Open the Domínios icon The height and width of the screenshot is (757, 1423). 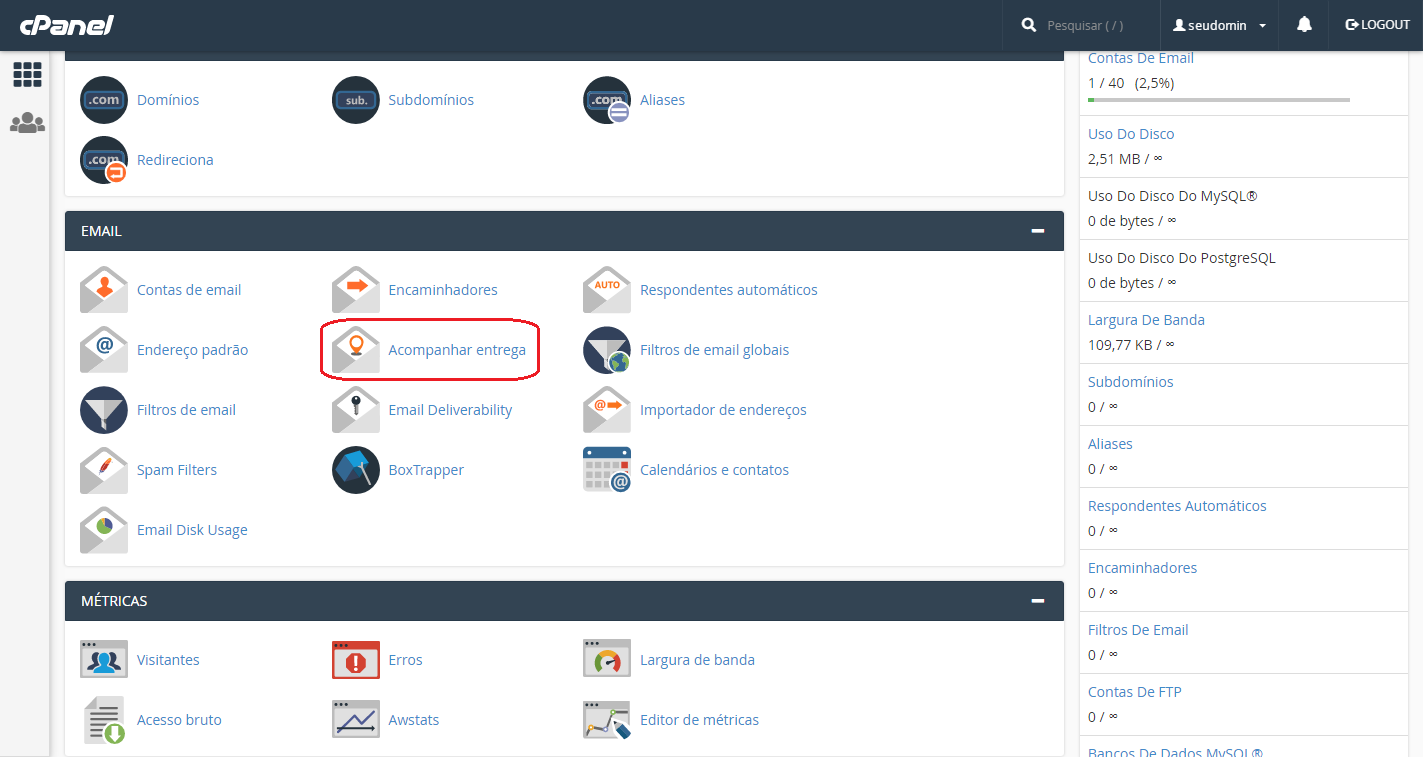(x=104, y=100)
